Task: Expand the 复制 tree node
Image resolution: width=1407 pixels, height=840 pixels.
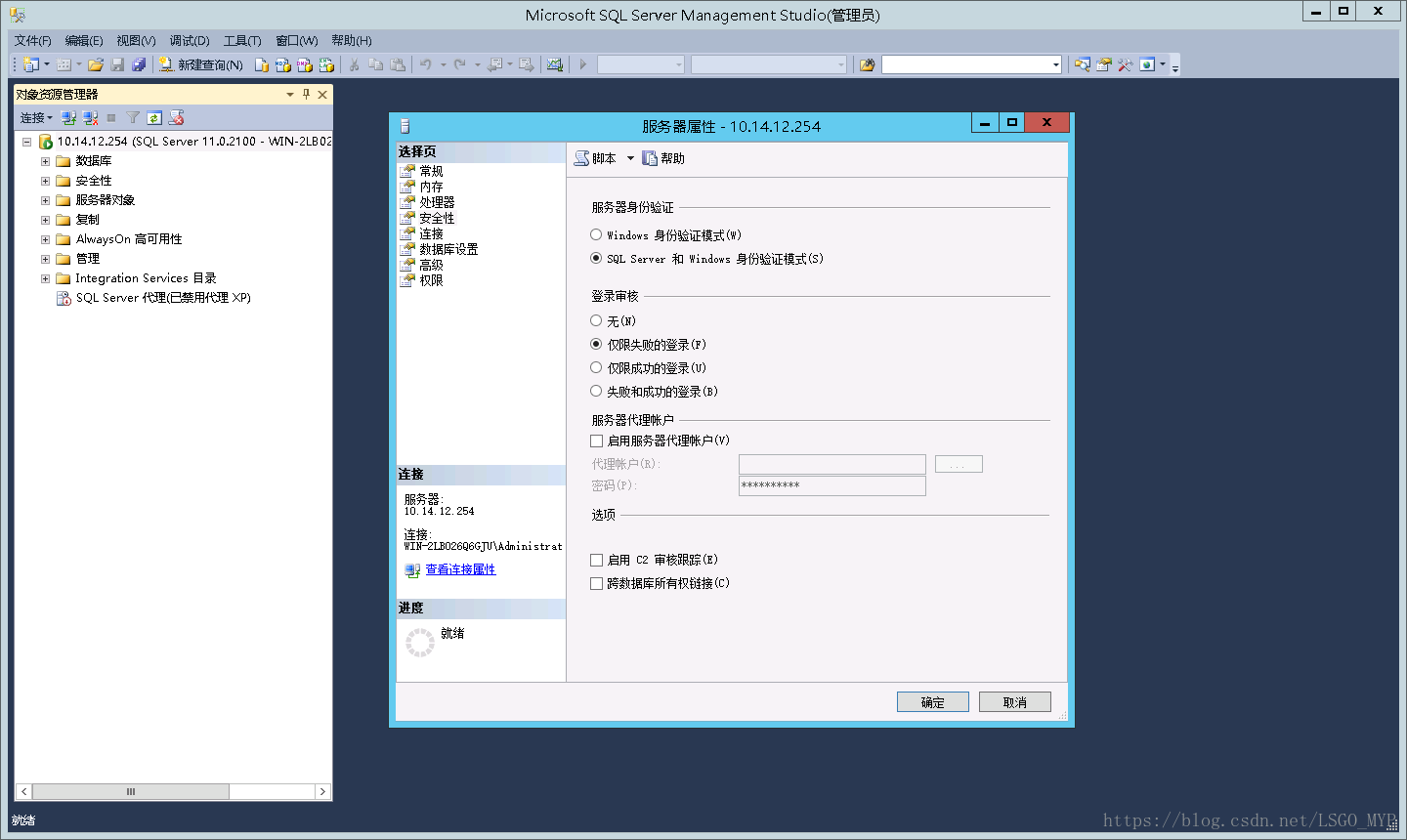Action: [45, 220]
